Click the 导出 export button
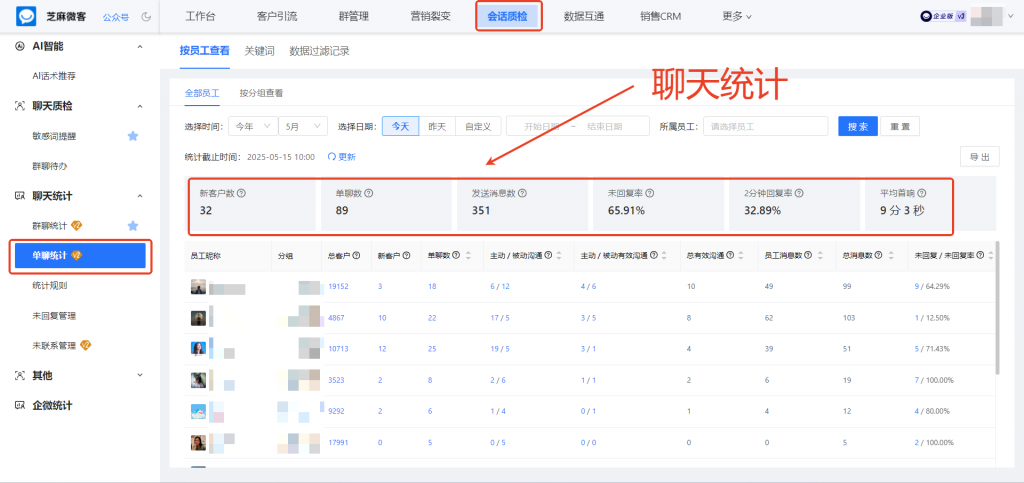The width and height of the screenshot is (1024, 483). [978, 157]
